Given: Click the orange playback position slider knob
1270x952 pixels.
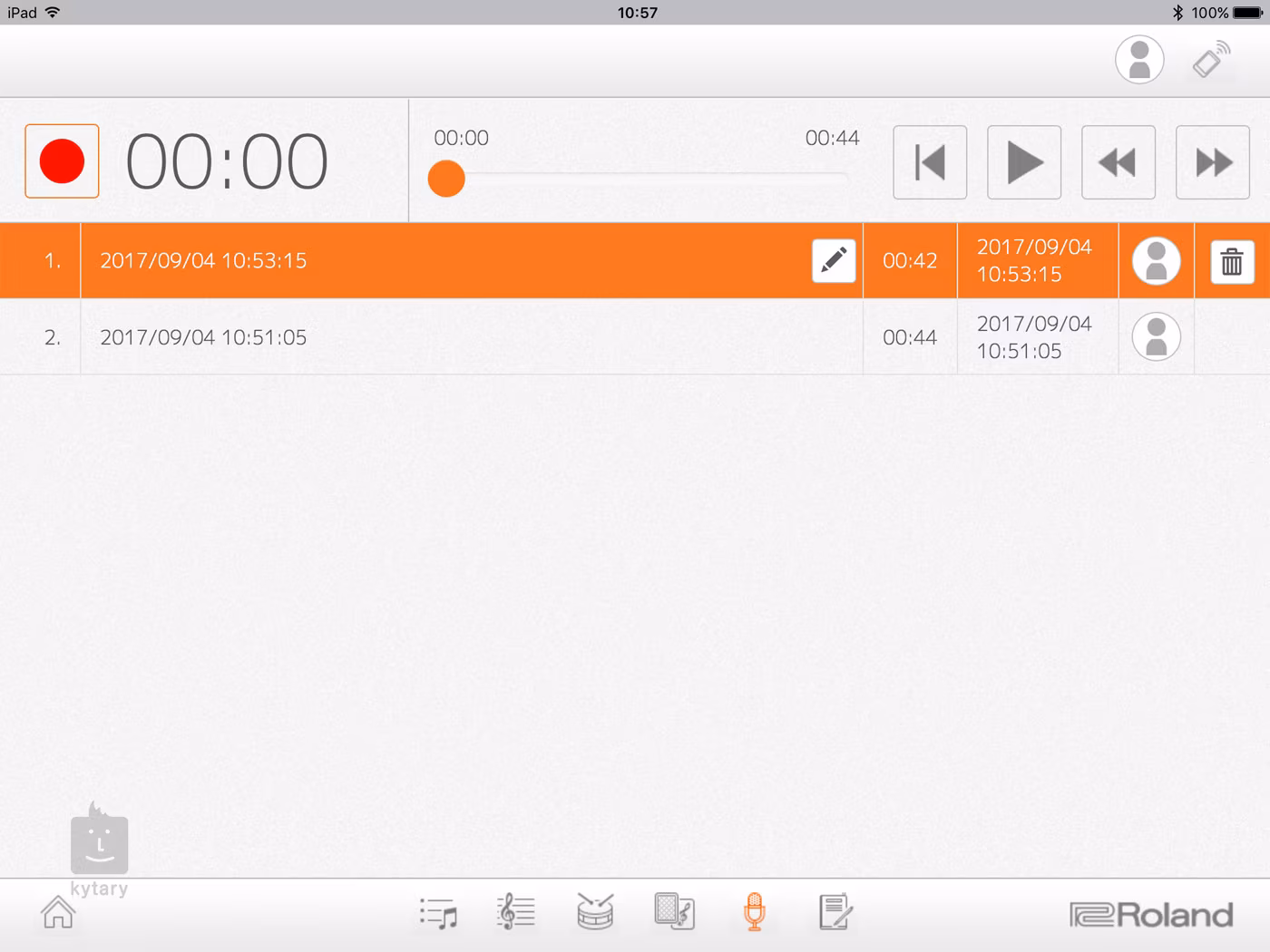Looking at the screenshot, I should coord(446,179).
